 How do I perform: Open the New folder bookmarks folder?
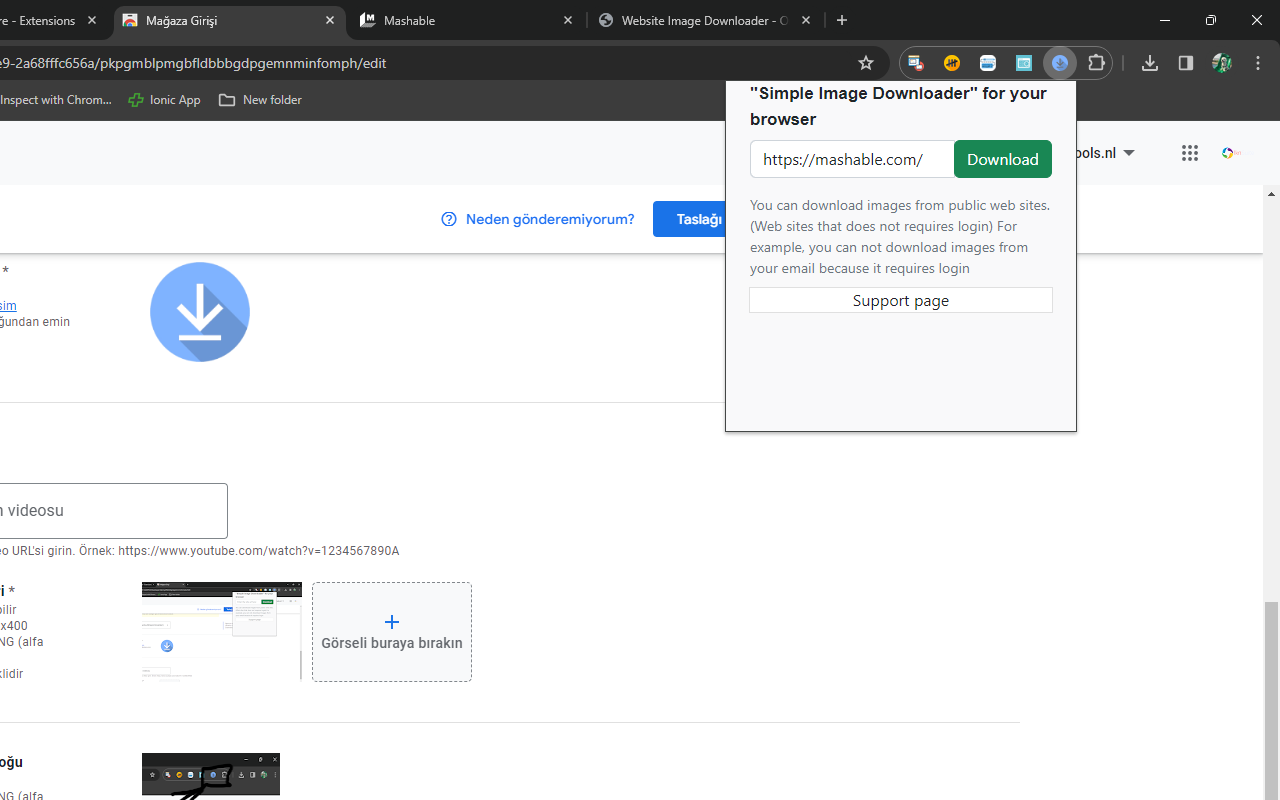coord(260,99)
